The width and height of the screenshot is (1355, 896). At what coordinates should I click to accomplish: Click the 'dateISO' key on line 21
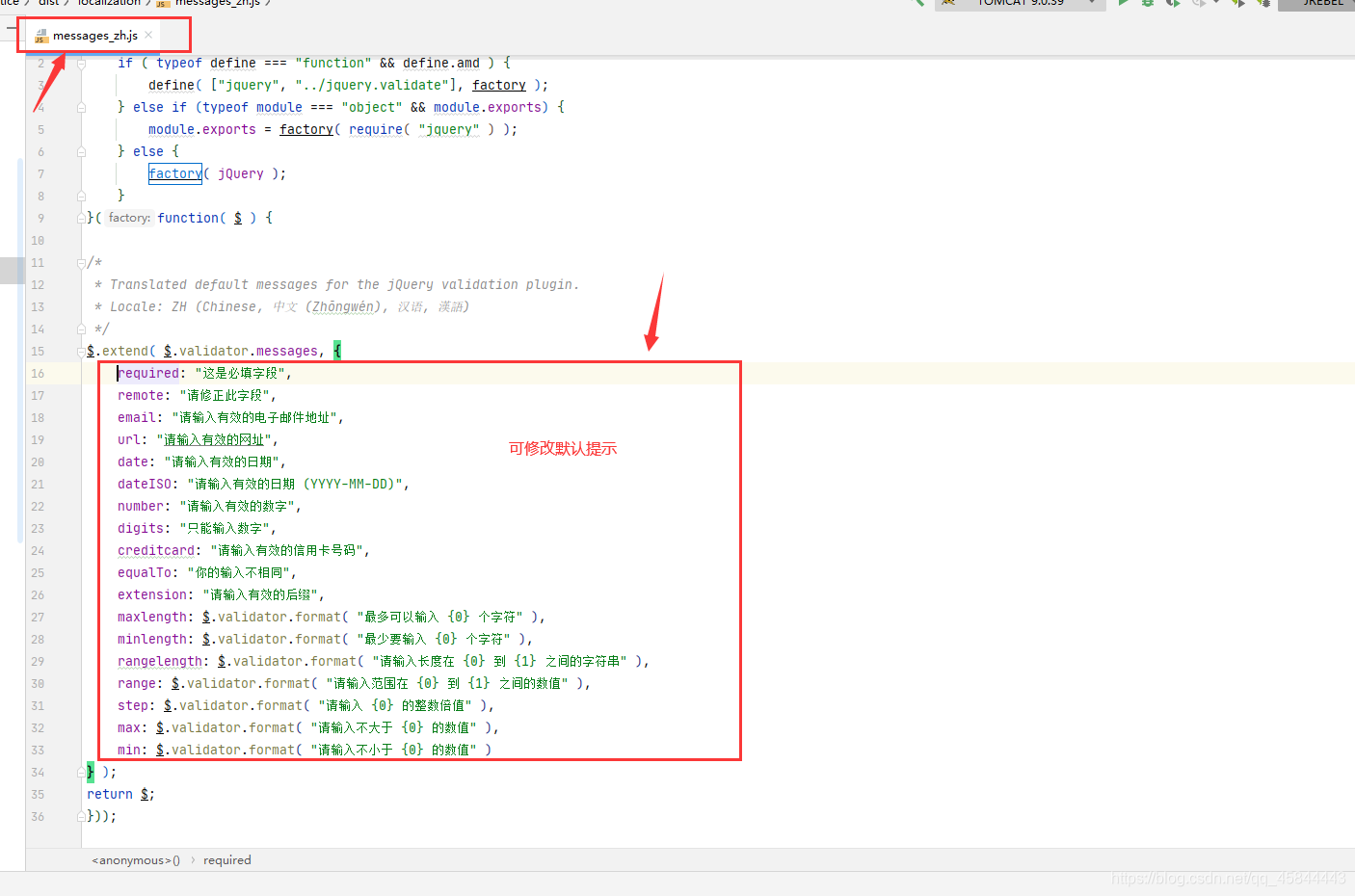tap(145, 485)
